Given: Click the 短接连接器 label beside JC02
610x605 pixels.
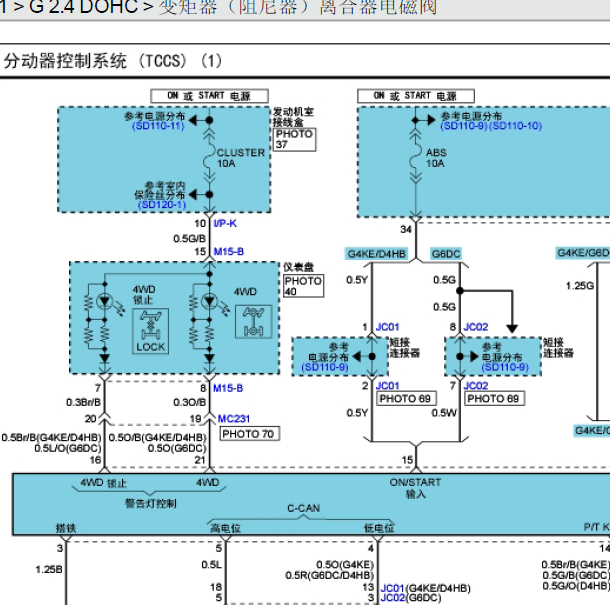Looking at the screenshot, I should coord(558,348).
